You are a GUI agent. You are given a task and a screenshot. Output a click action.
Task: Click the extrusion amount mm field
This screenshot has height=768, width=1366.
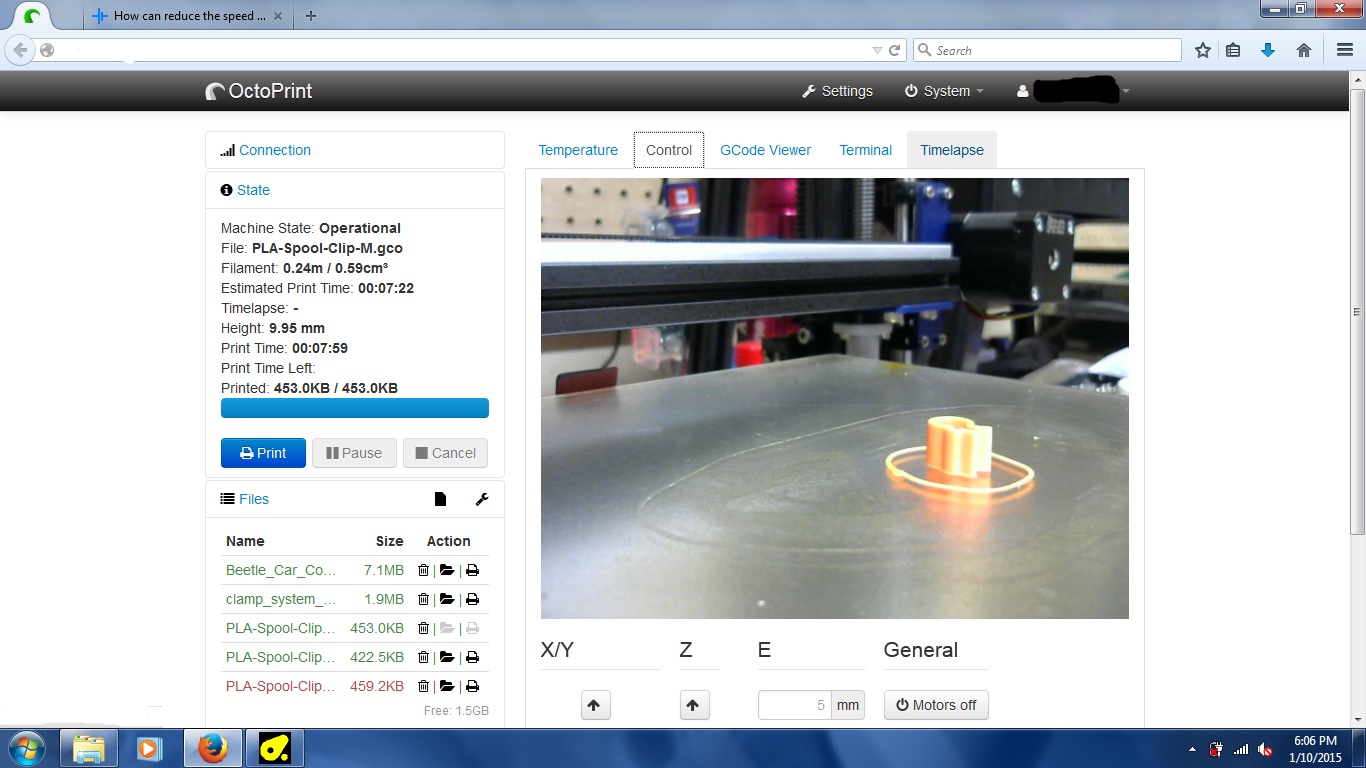point(795,705)
